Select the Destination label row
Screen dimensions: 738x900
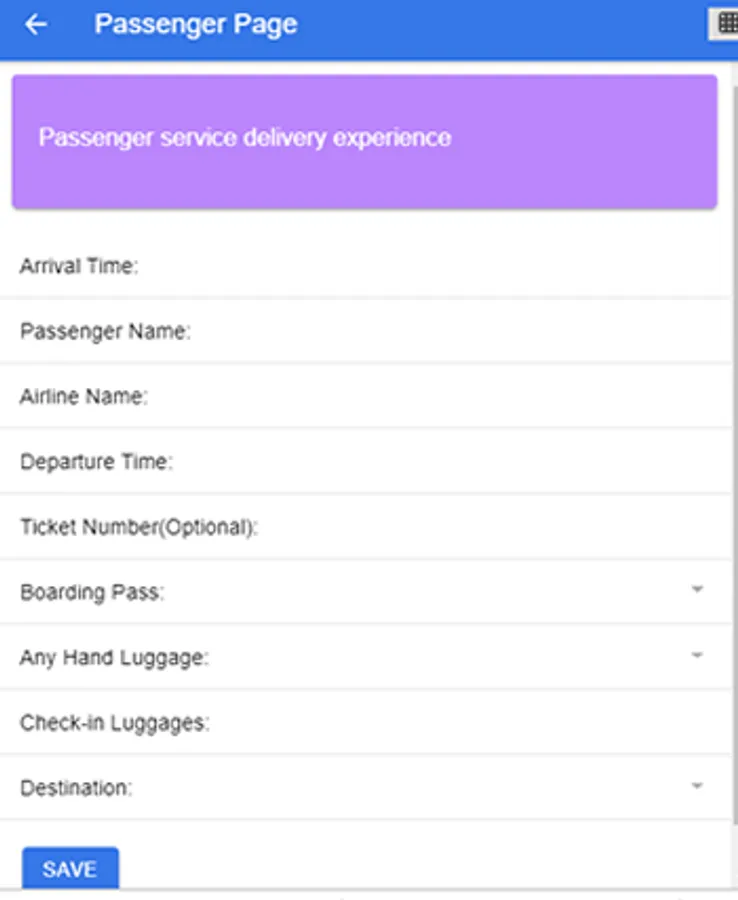pyautogui.click(x=366, y=788)
